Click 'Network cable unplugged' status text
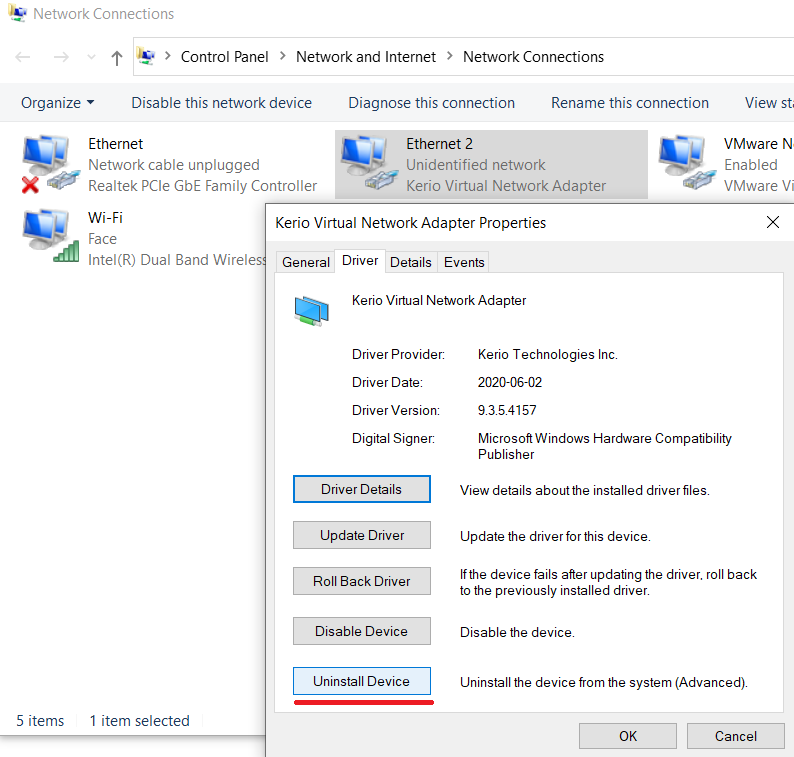The image size is (794, 757). (174, 165)
